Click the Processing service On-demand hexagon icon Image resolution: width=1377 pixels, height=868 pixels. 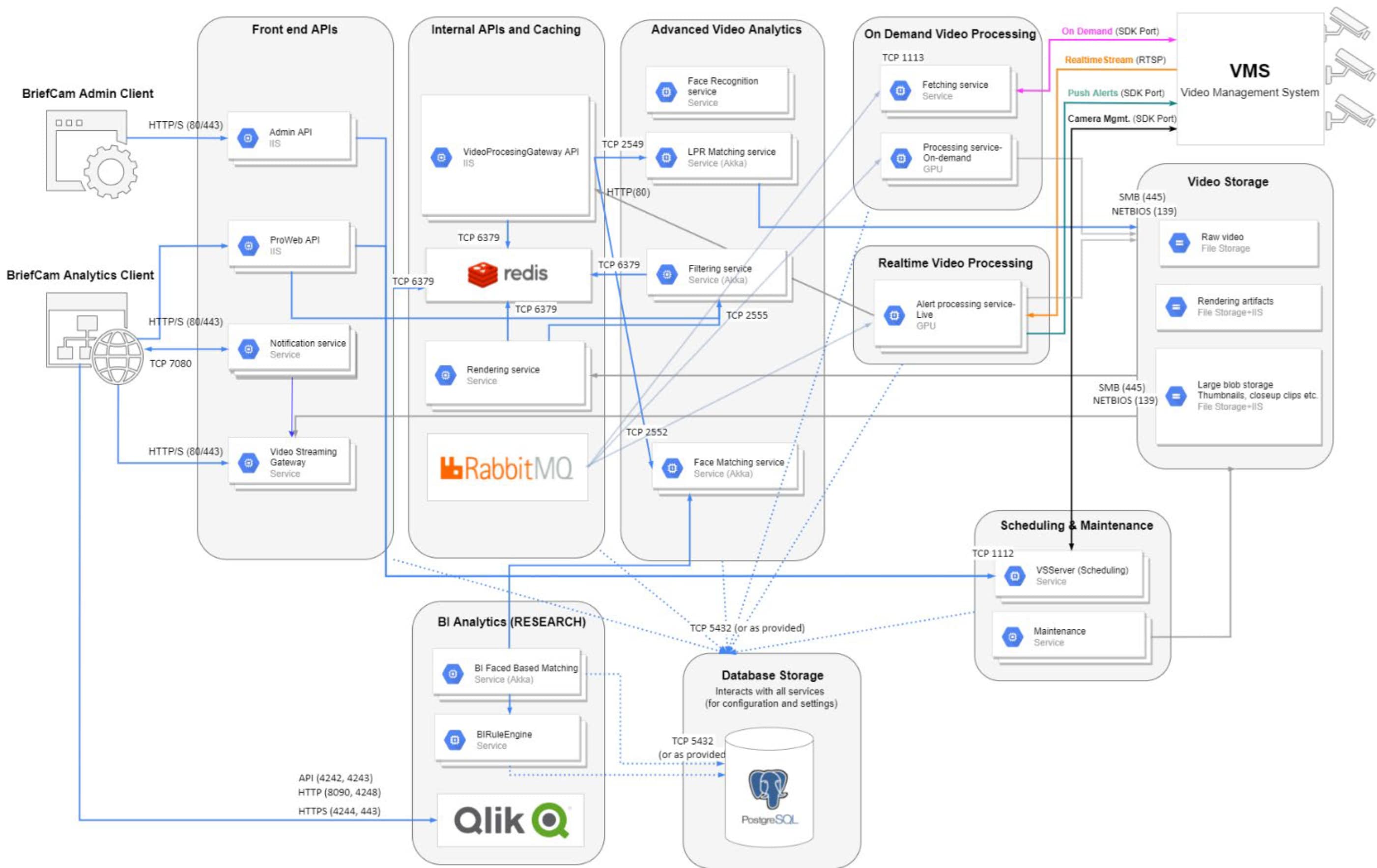(901, 158)
